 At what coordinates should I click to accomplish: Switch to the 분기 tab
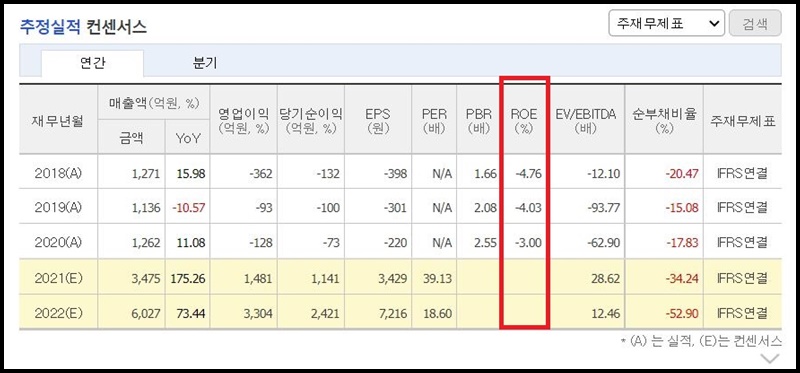[x=205, y=63]
